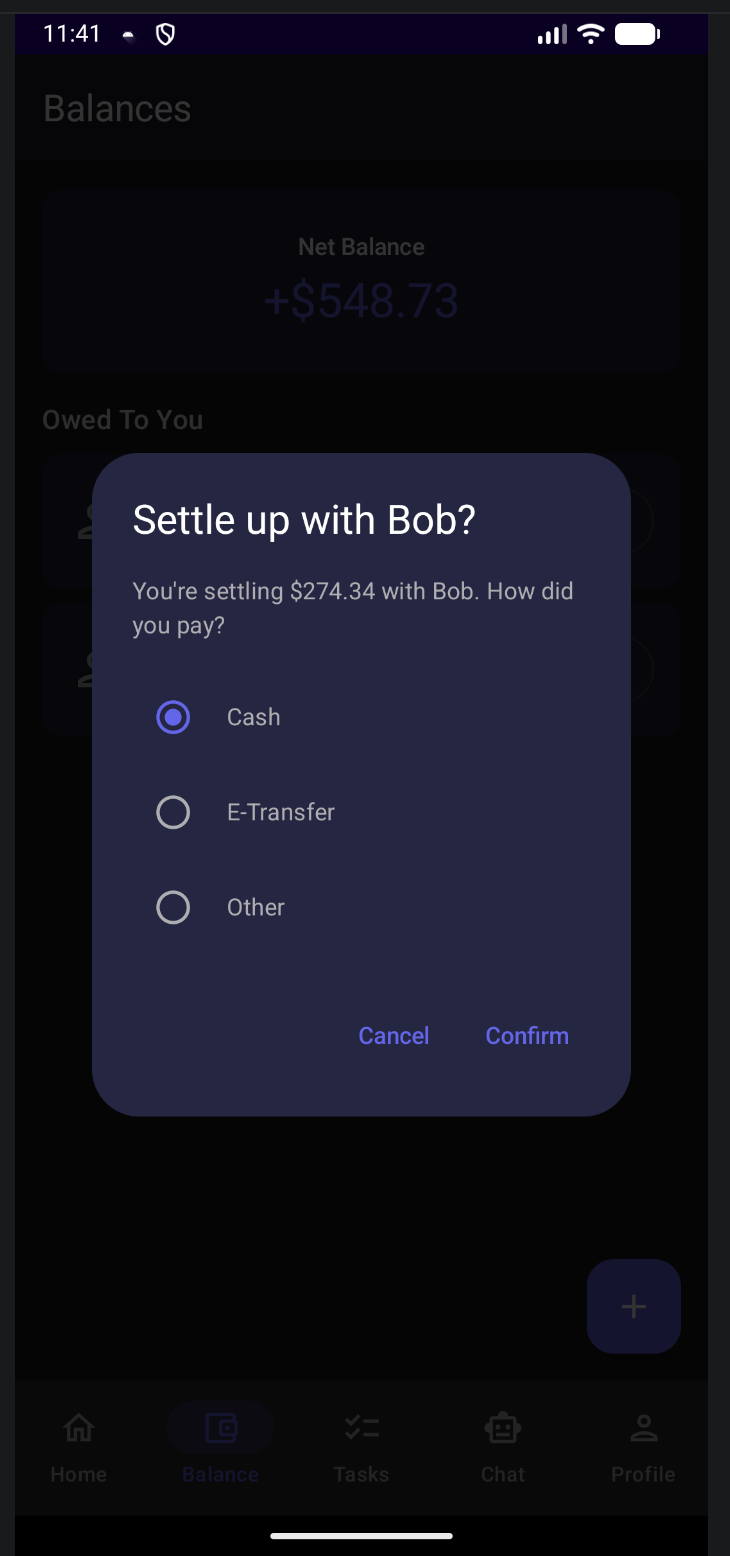Select the Other payment radio button
Screen dimensions: 730x1556
173,907
